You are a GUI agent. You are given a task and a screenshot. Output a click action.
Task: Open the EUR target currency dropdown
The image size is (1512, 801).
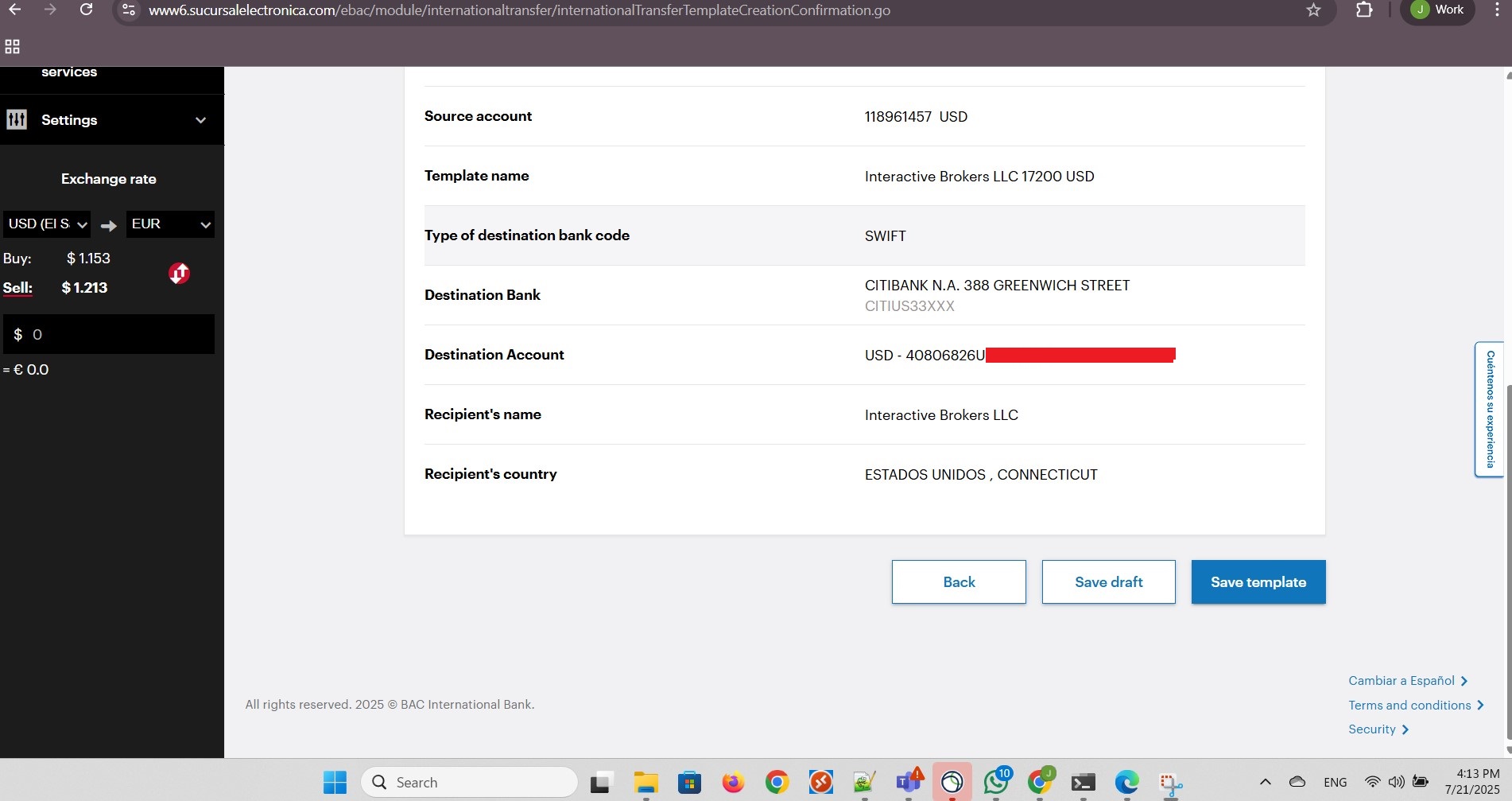[x=170, y=224]
